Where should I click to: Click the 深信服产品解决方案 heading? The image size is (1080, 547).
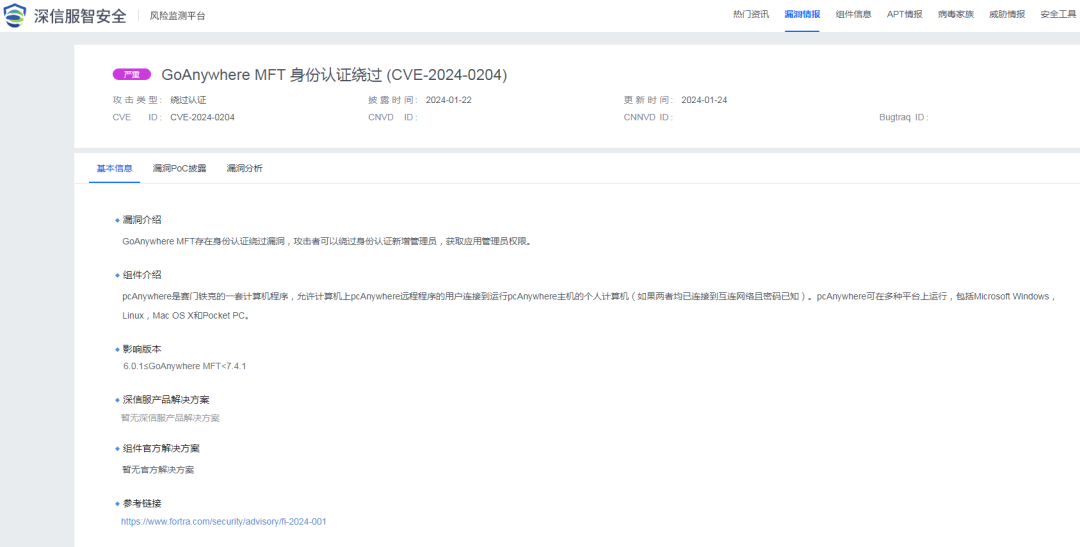click(x=166, y=400)
